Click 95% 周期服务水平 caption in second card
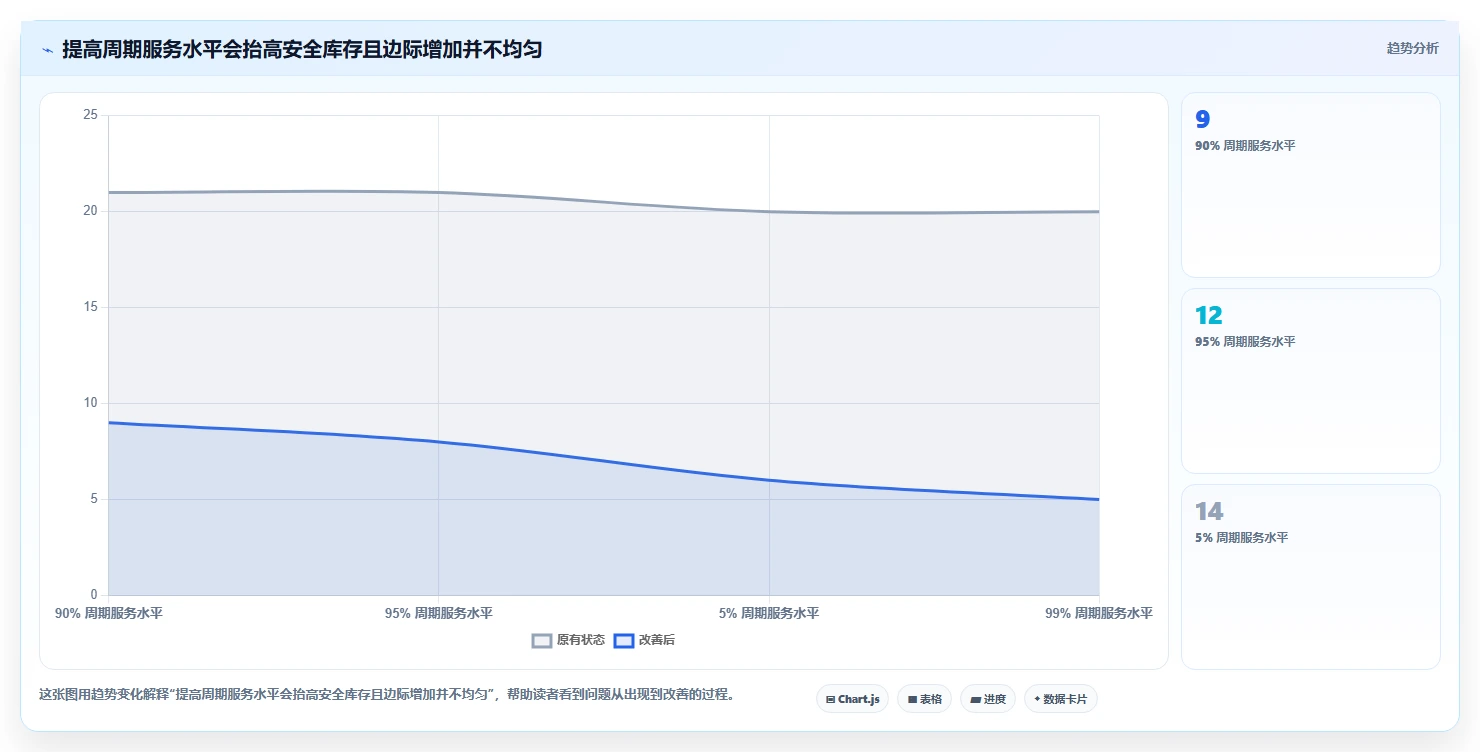 [x=1245, y=342]
